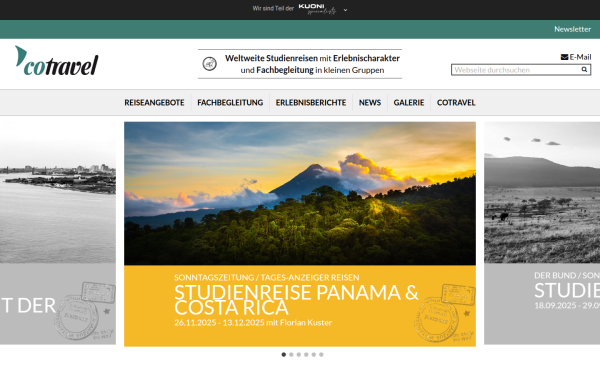Open the Cotravel menu item
600x375 pixels.
(x=456, y=103)
